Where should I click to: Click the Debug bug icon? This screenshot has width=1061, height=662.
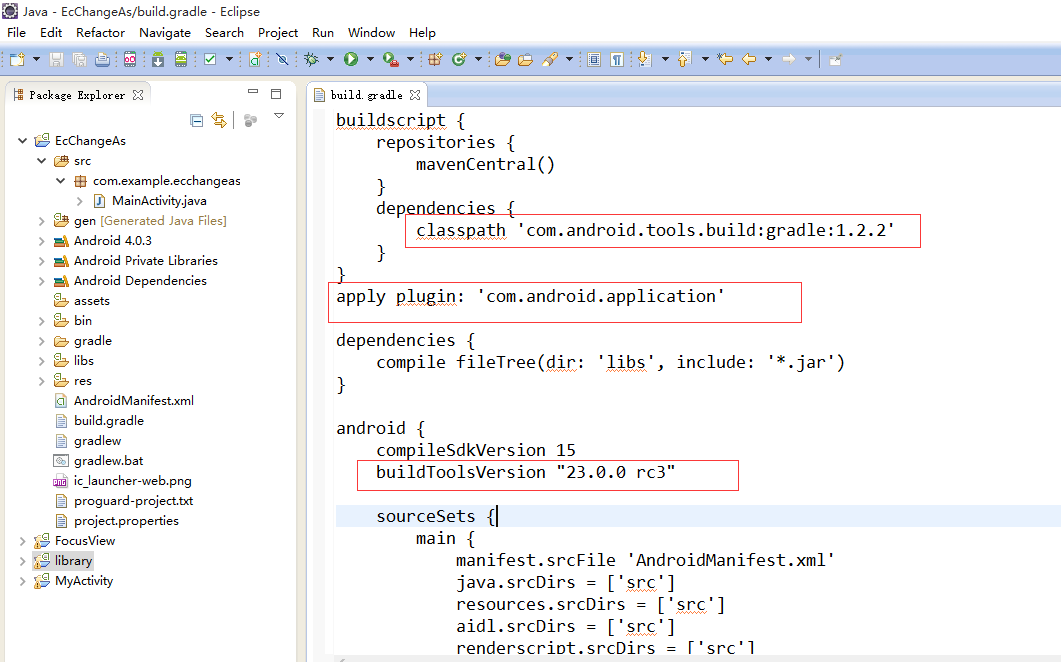pyautogui.click(x=311, y=60)
